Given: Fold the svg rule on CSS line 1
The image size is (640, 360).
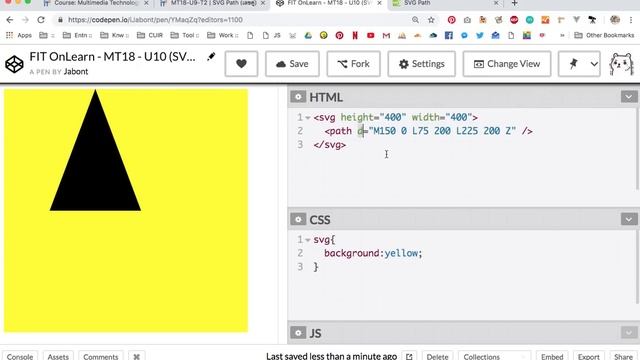Looking at the screenshot, I should 308,240.
